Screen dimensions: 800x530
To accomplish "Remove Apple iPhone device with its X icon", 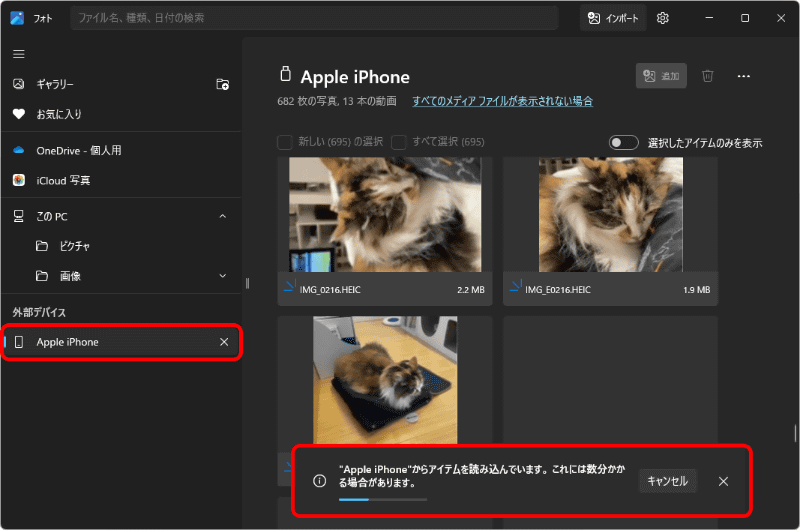I will tap(224, 342).
